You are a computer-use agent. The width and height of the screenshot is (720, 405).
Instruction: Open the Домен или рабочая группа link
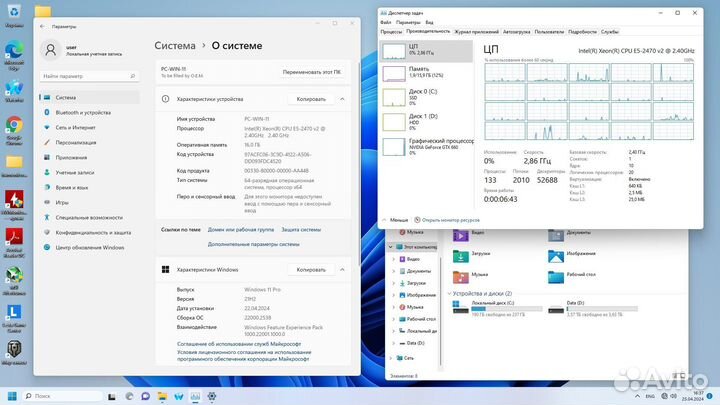tap(241, 230)
